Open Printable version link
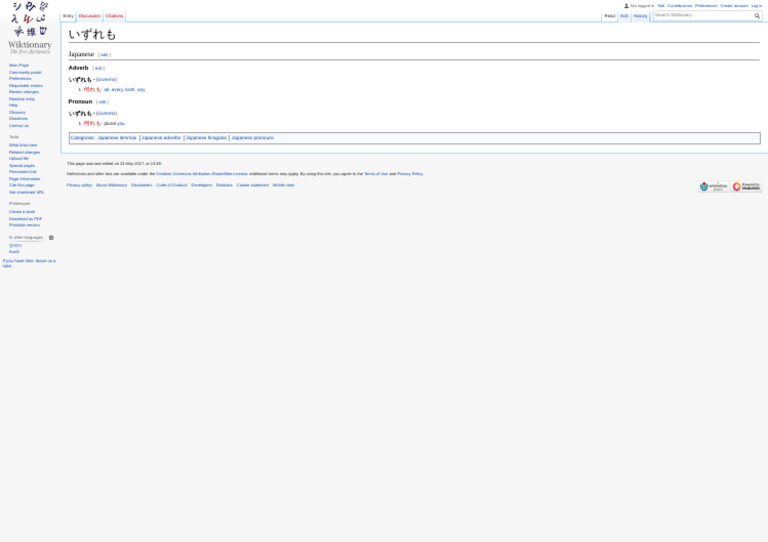768x542 pixels. coord(24,225)
